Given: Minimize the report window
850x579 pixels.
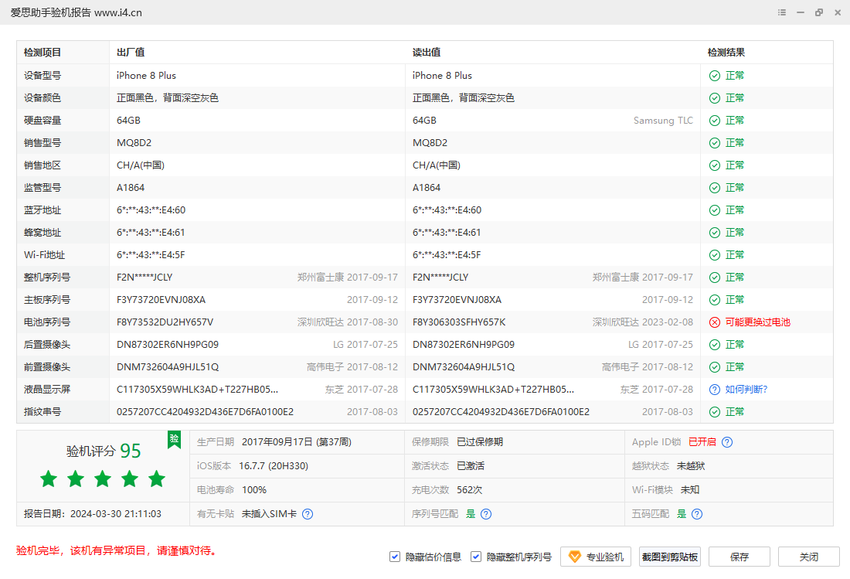Looking at the screenshot, I should click(800, 12).
